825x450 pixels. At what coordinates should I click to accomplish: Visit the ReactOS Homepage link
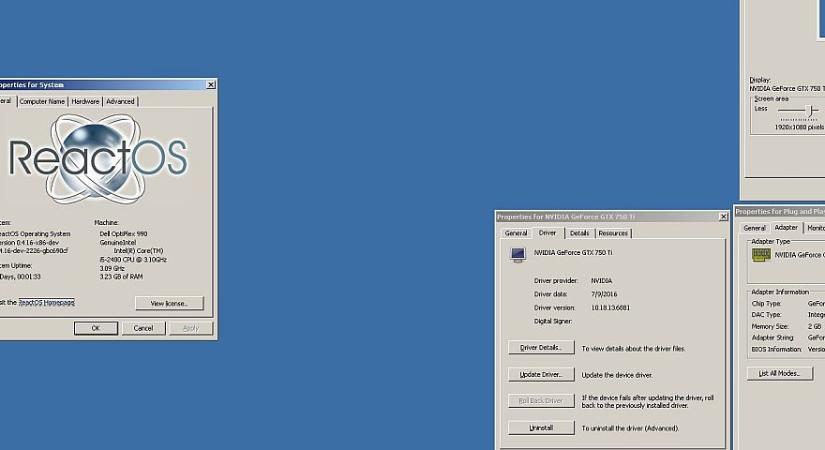[46, 302]
